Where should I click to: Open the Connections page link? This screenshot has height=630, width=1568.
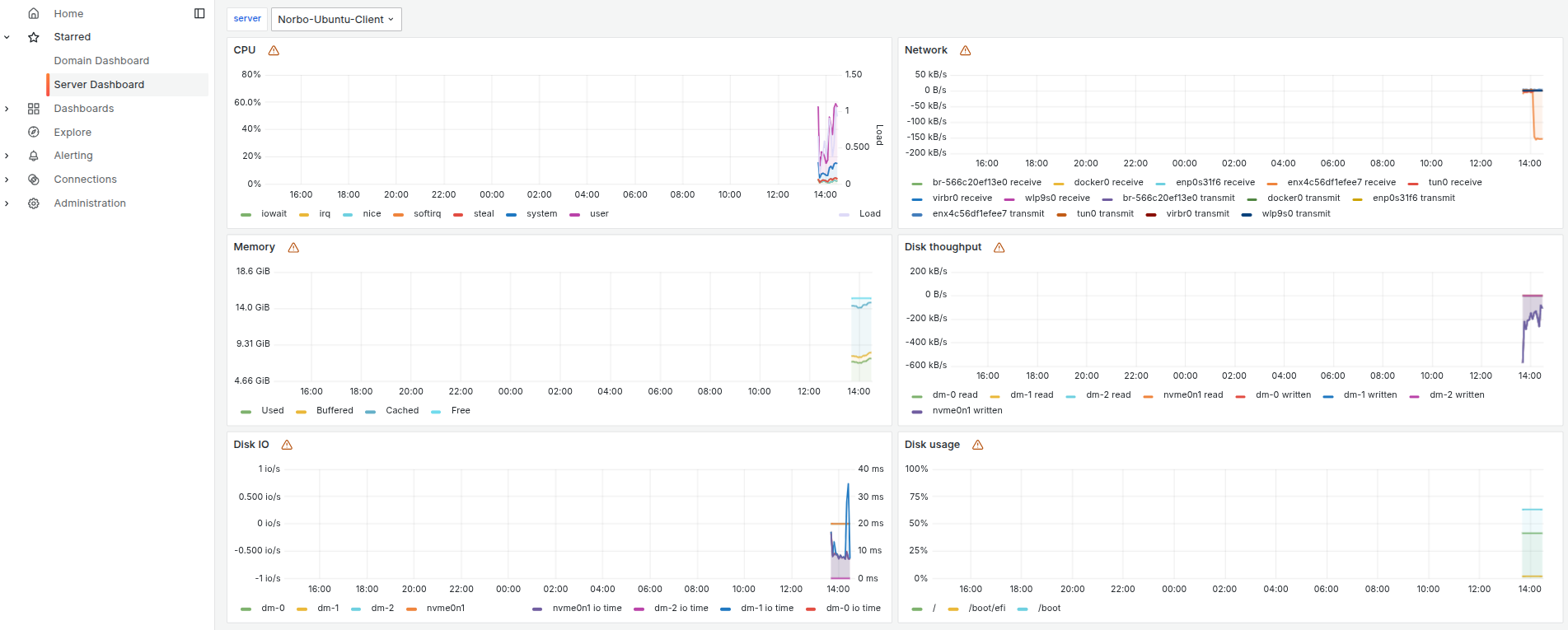85,180
